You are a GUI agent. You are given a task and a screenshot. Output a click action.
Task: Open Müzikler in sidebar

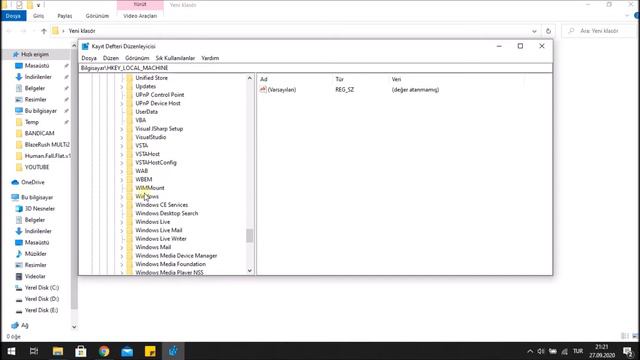(36, 253)
